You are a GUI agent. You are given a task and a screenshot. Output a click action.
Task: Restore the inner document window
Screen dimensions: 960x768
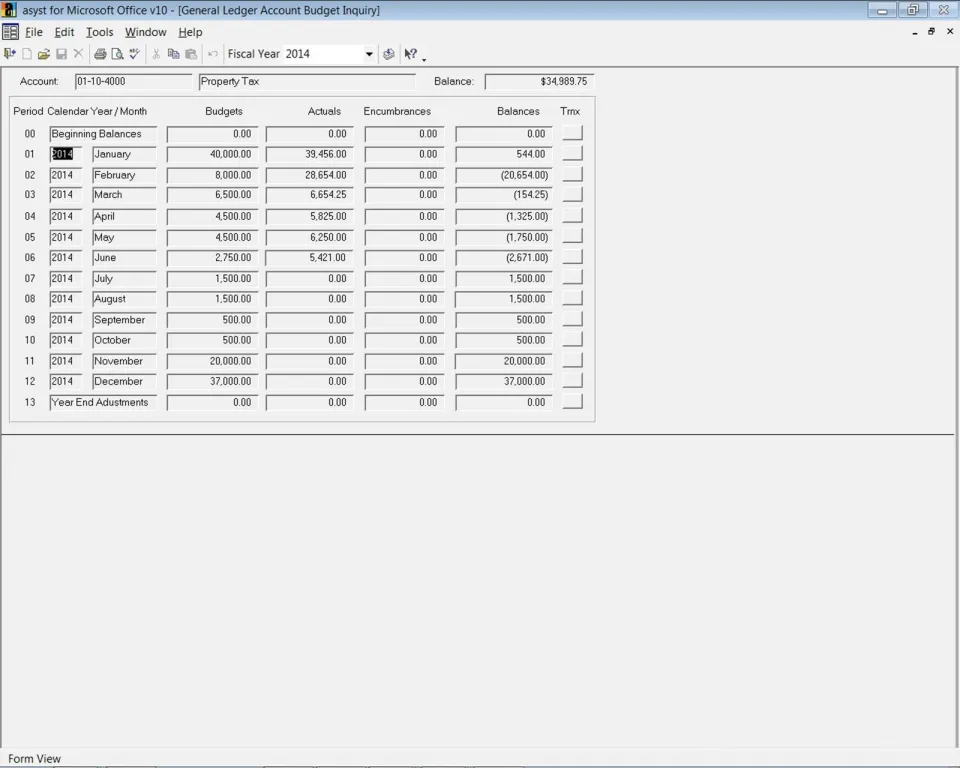click(x=931, y=31)
